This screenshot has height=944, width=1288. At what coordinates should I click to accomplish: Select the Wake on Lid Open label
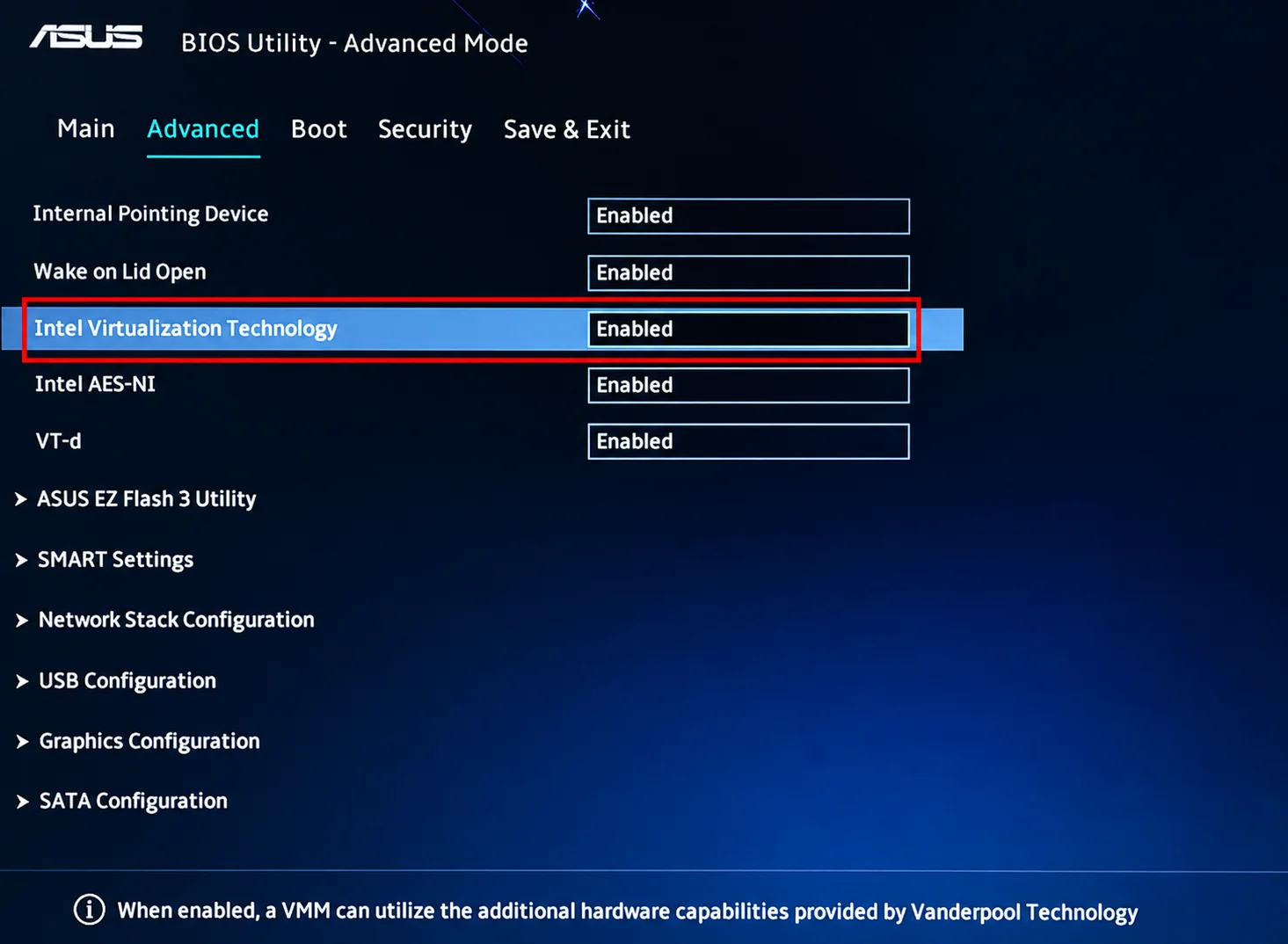120,272
